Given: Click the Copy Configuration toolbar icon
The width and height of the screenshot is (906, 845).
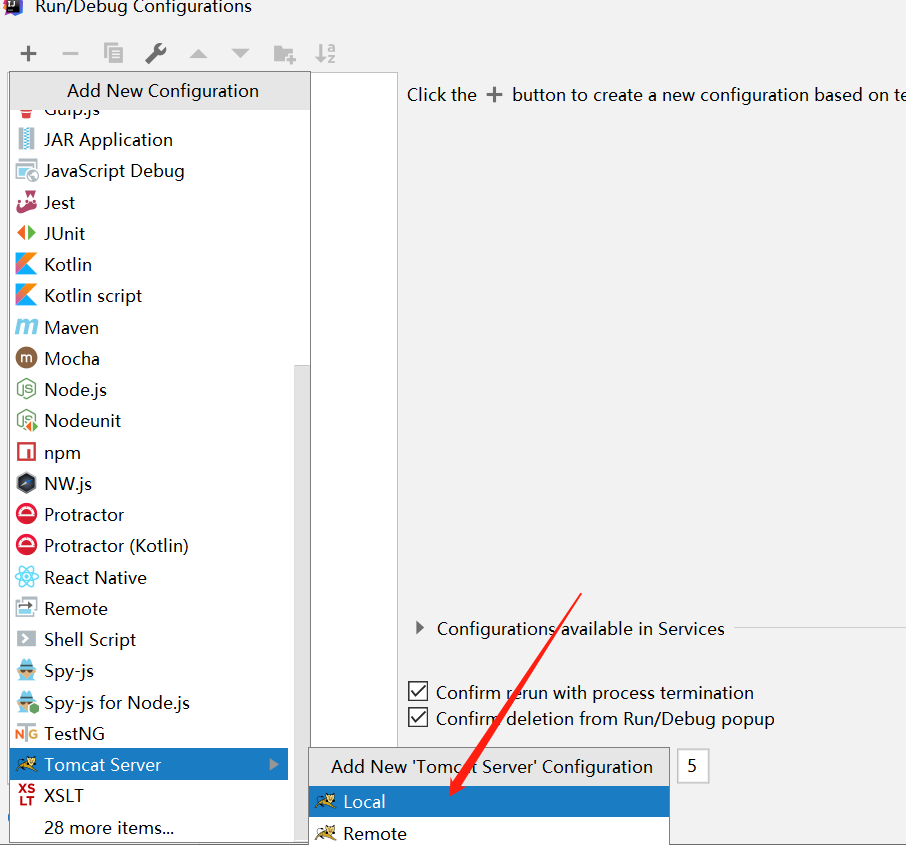Looking at the screenshot, I should point(113,53).
